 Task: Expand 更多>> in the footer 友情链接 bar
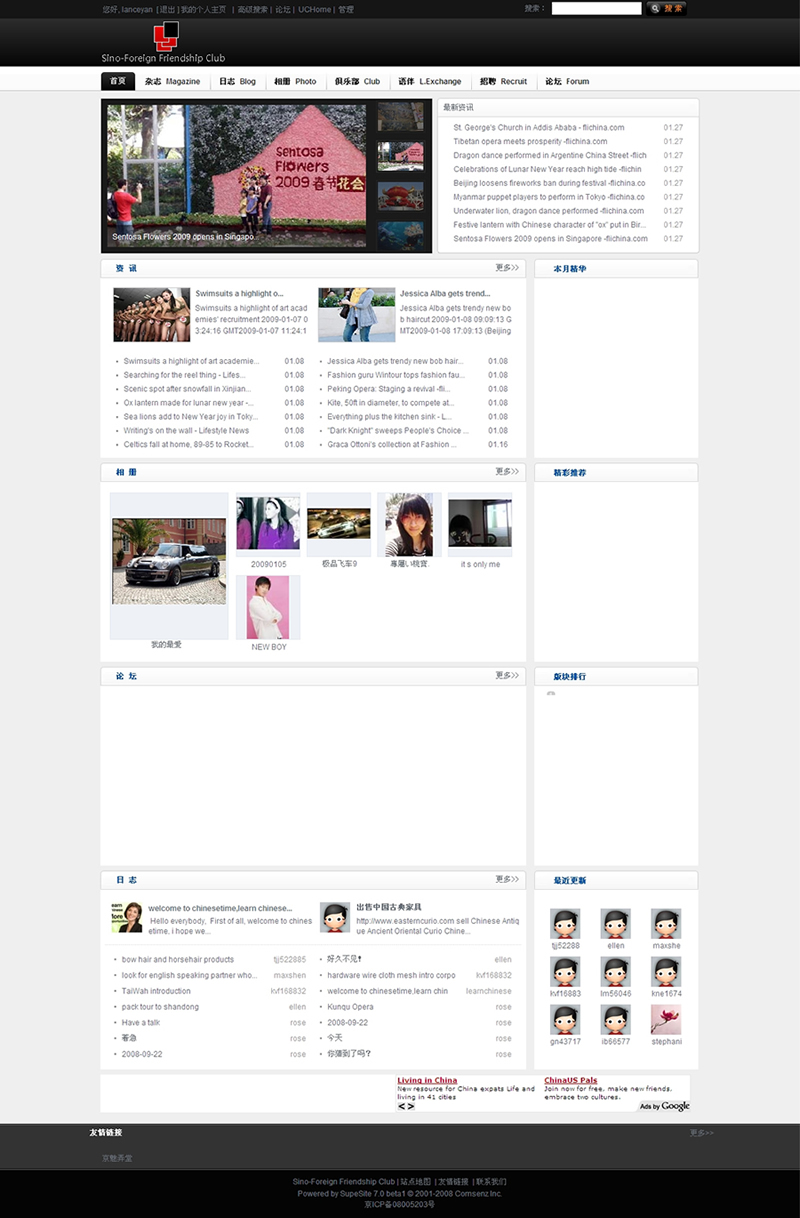702,1133
